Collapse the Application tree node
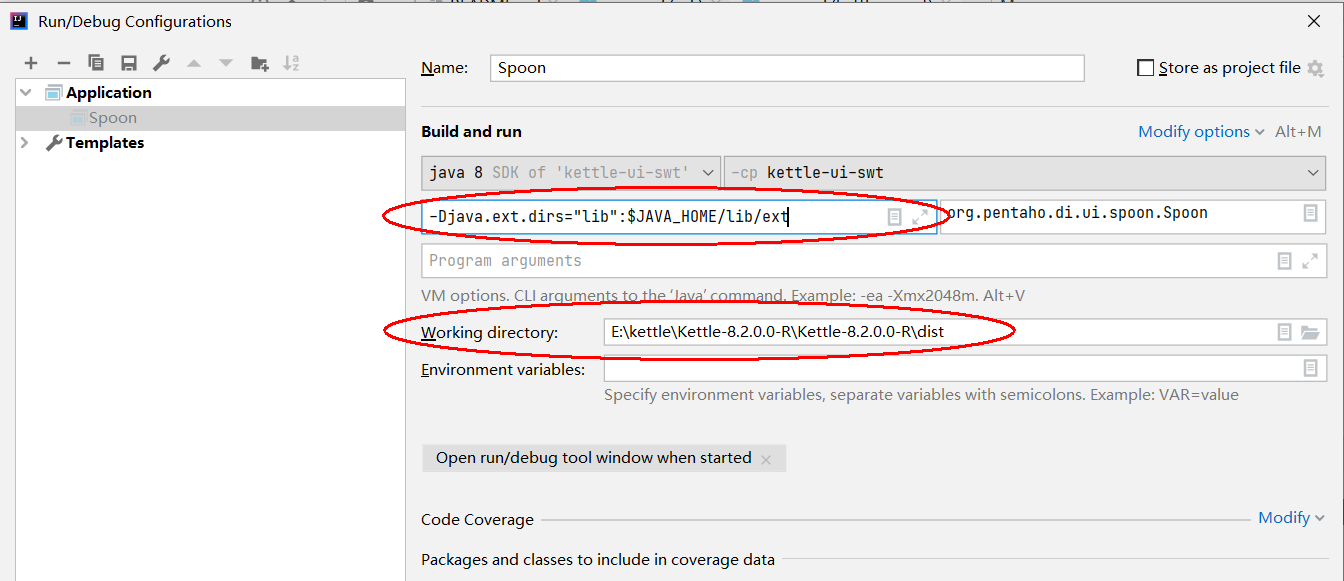 point(25,92)
